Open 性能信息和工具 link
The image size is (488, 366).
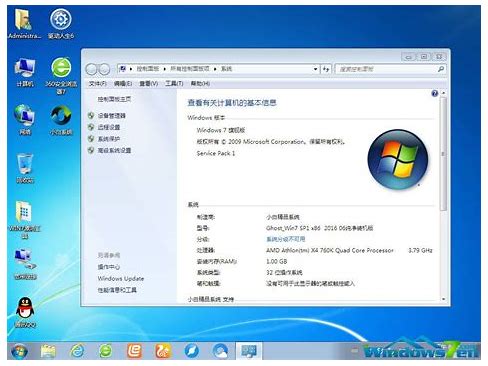117,290
